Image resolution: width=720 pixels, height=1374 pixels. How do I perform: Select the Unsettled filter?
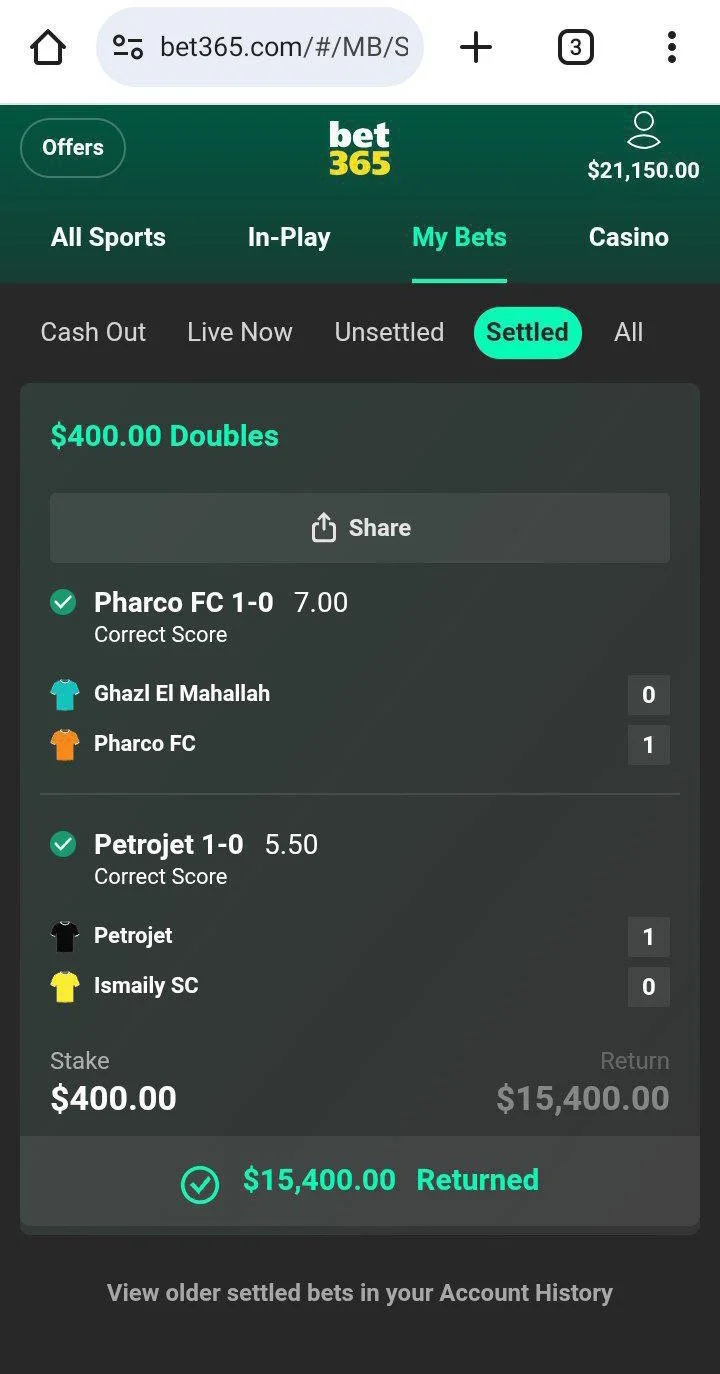(x=389, y=332)
